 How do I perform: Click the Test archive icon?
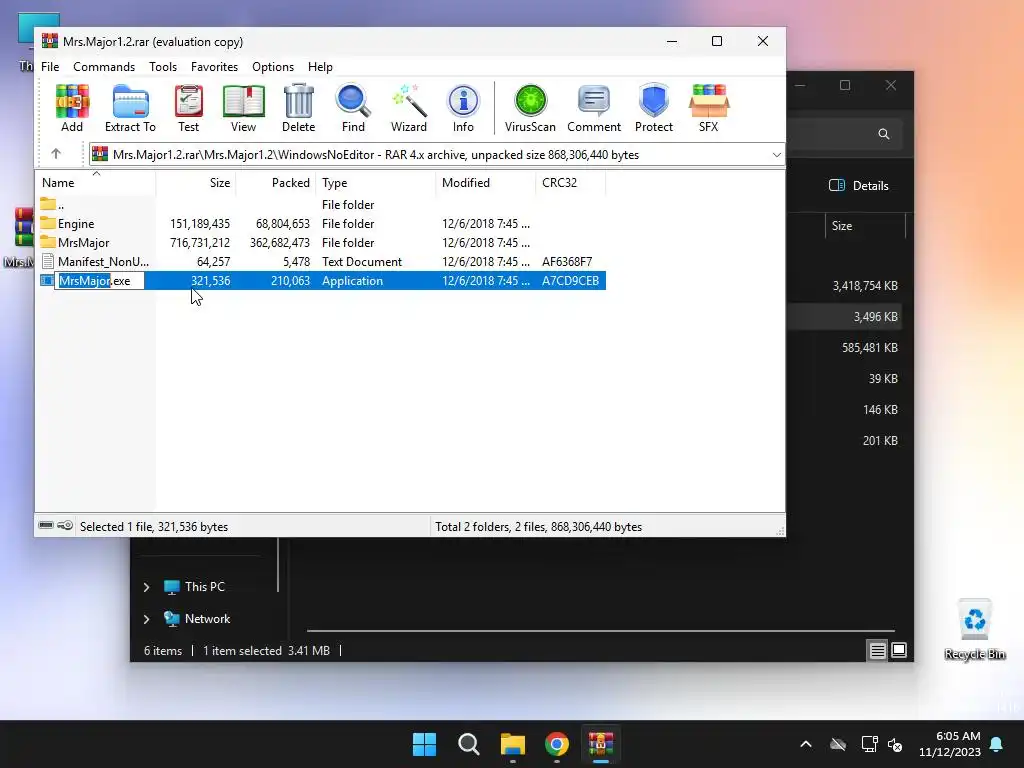click(x=189, y=108)
